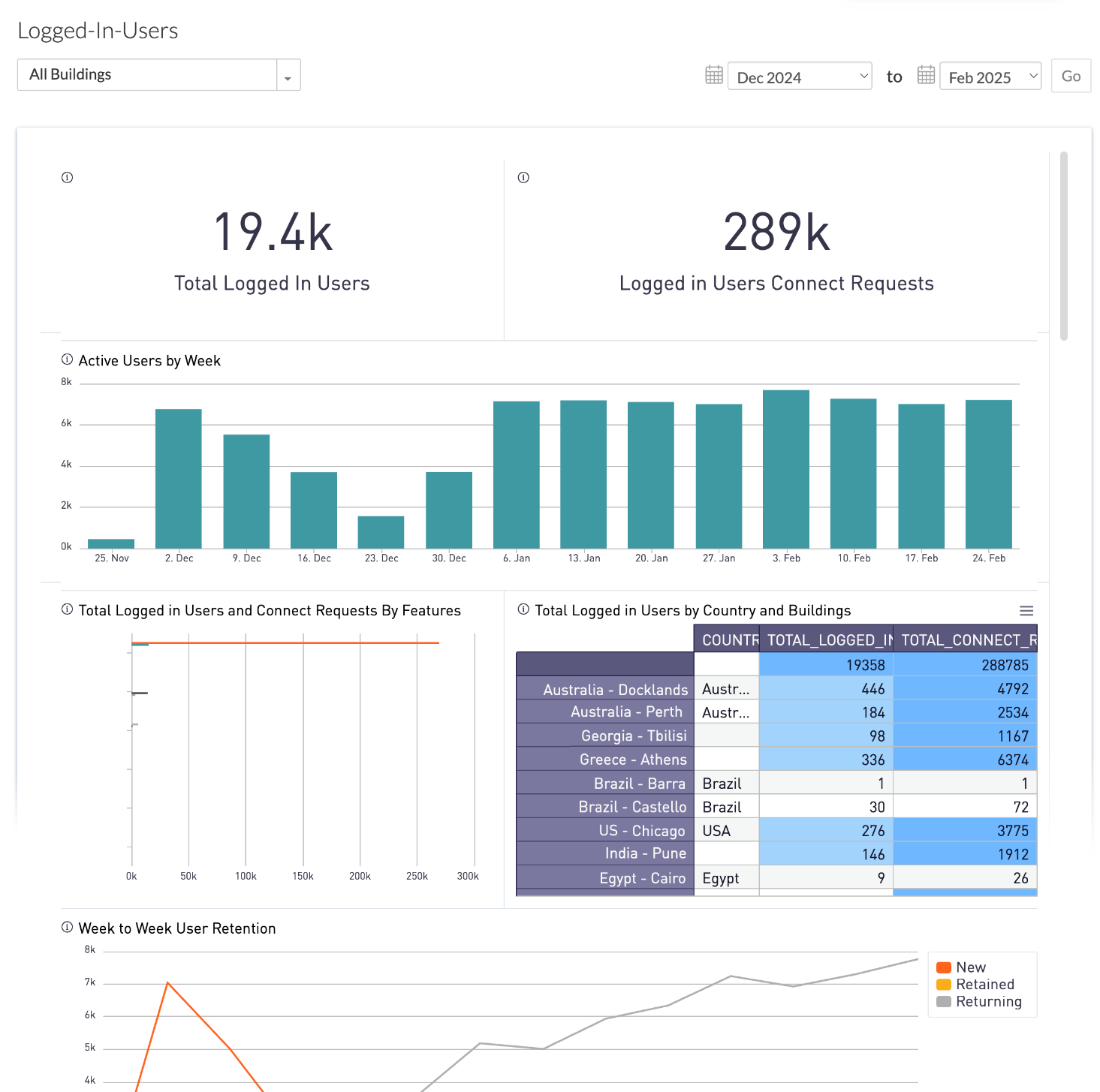
Task: Open hamburger menu for Country and Buildings table
Action: (x=1026, y=611)
